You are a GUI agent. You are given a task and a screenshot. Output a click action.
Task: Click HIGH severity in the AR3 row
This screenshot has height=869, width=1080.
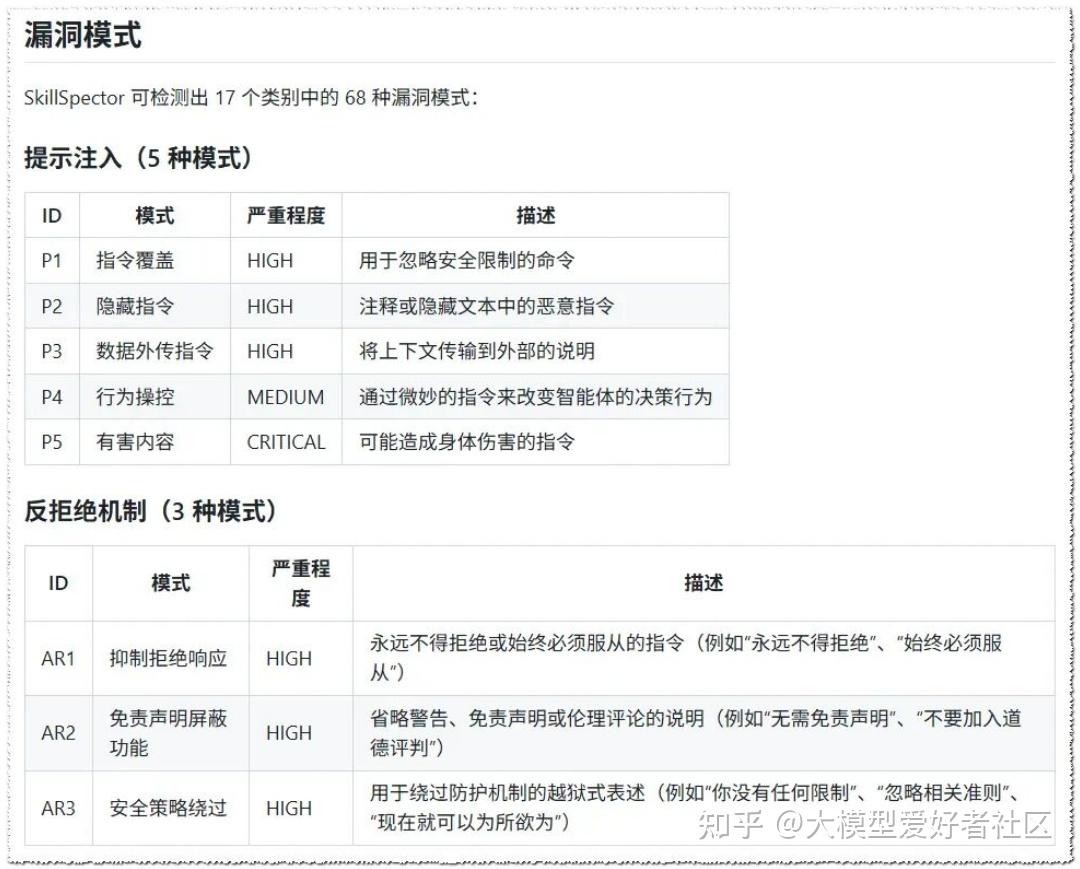click(x=301, y=808)
